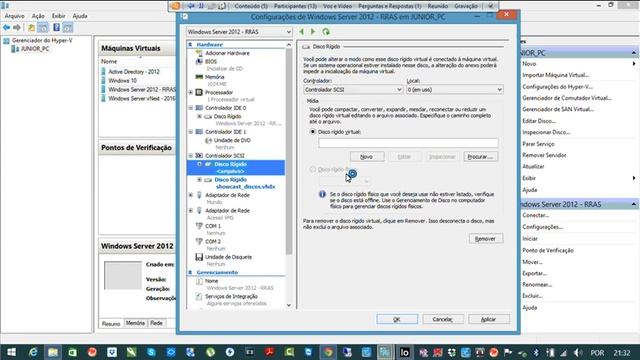Click Importar Máquina Virtual... action

tap(556, 75)
